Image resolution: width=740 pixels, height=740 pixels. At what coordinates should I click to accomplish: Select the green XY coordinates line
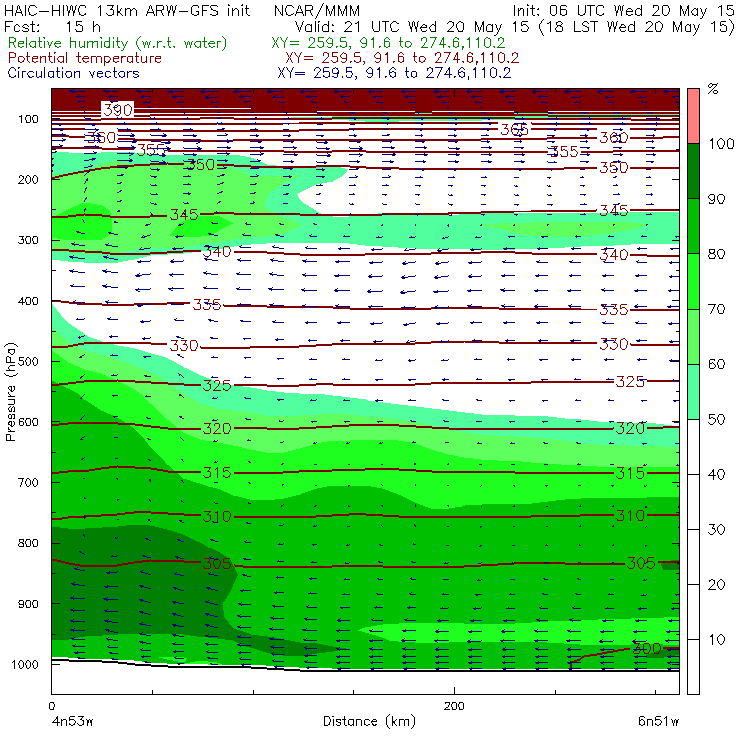tap(388, 43)
